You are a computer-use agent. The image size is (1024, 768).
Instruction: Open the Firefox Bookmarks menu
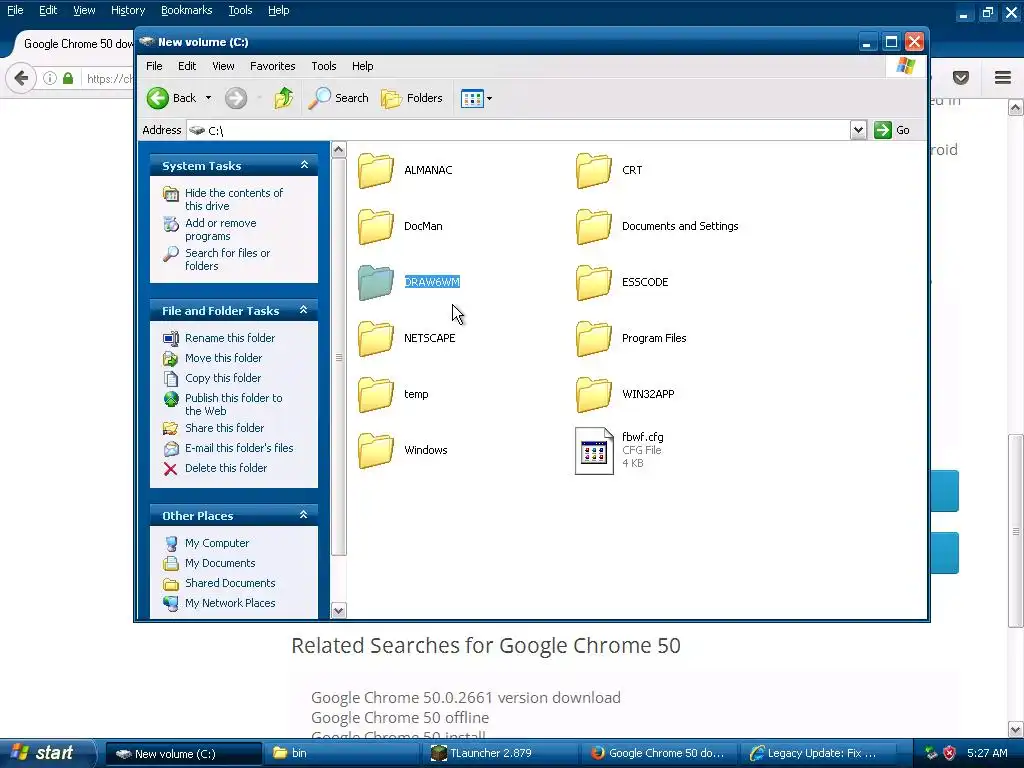tap(186, 10)
